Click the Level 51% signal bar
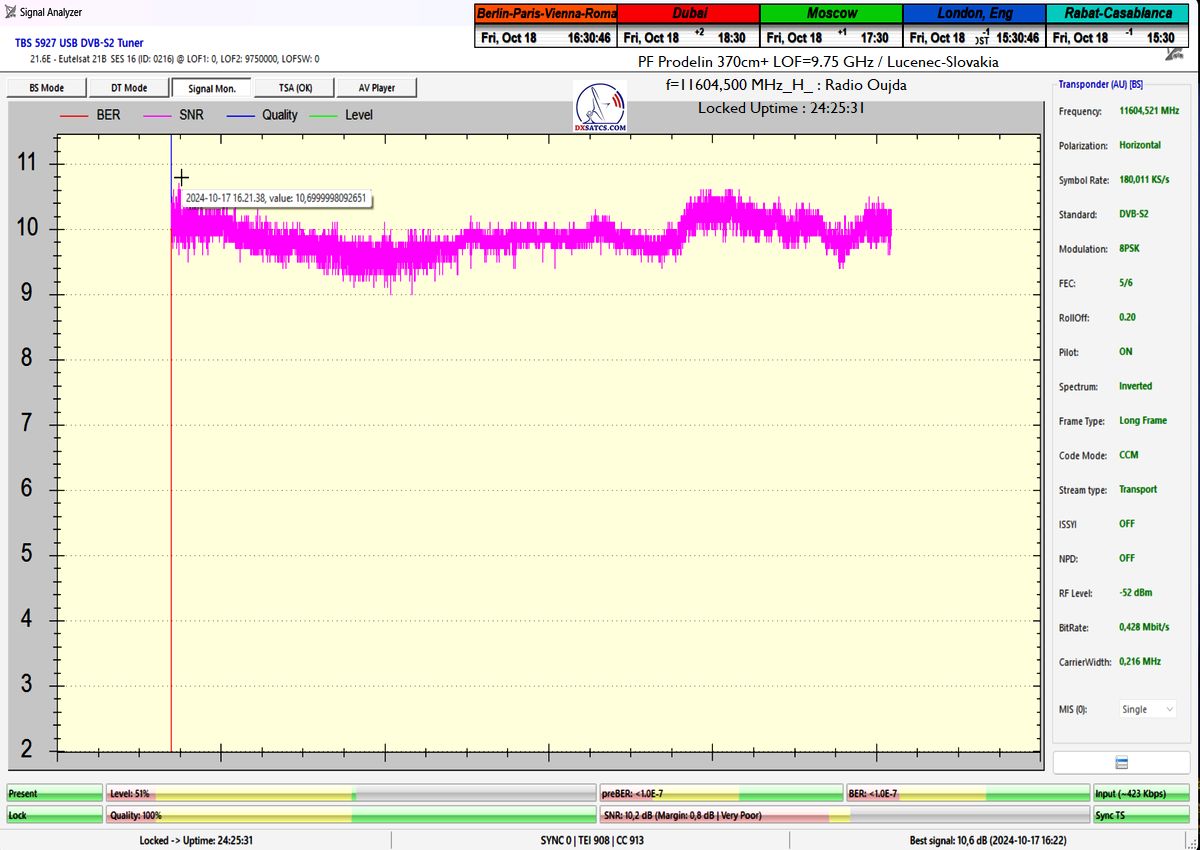 point(350,794)
